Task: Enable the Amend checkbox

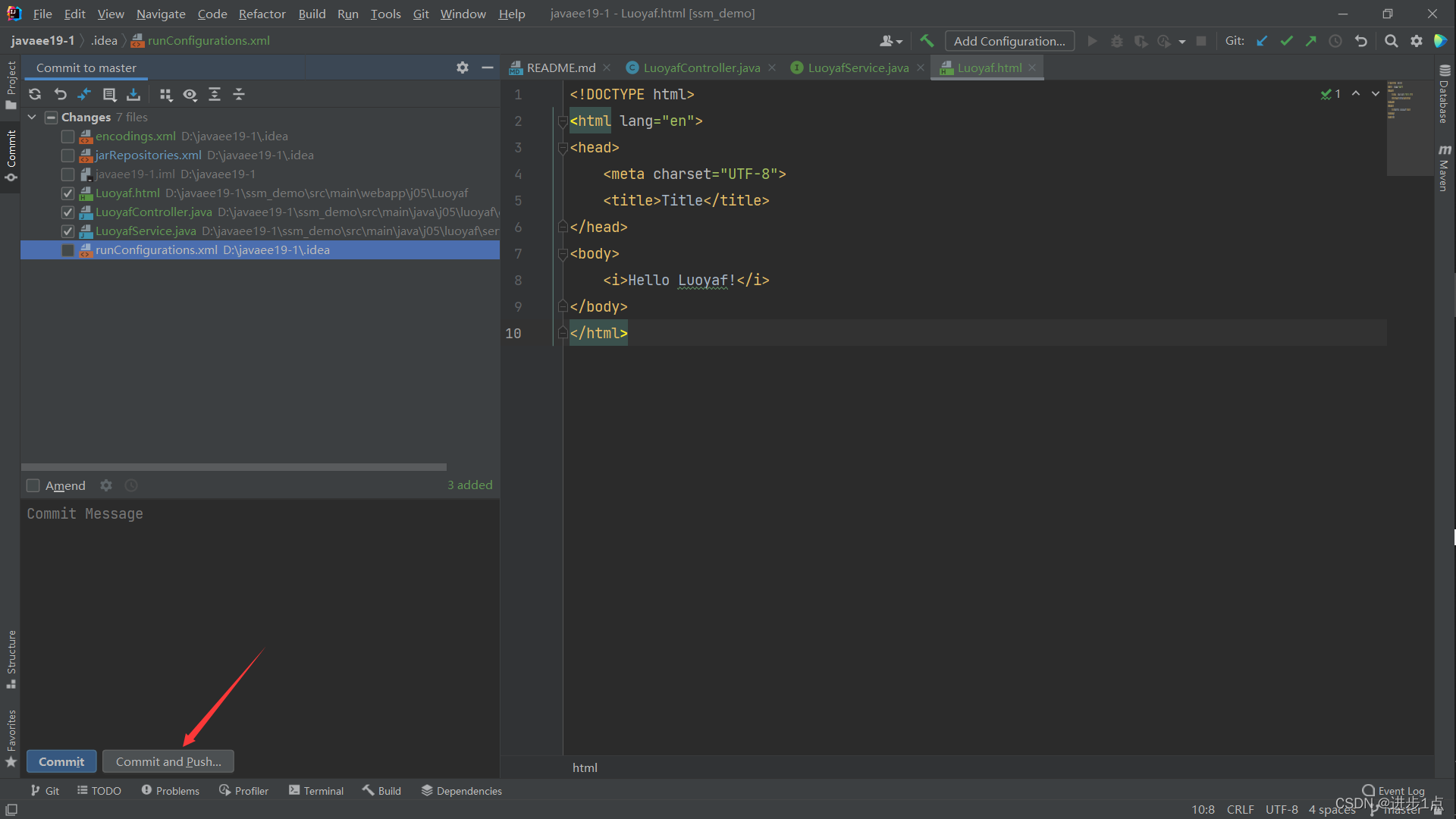Action: [33, 485]
